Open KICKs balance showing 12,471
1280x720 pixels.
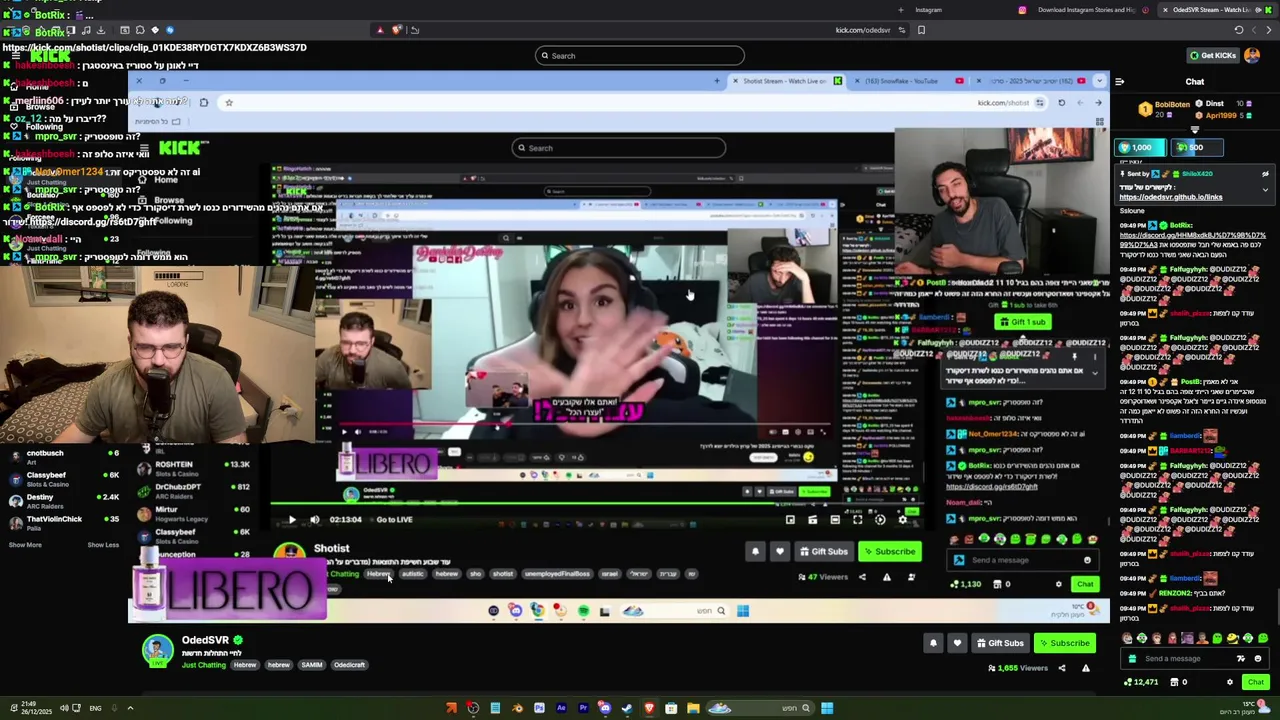pos(1141,682)
